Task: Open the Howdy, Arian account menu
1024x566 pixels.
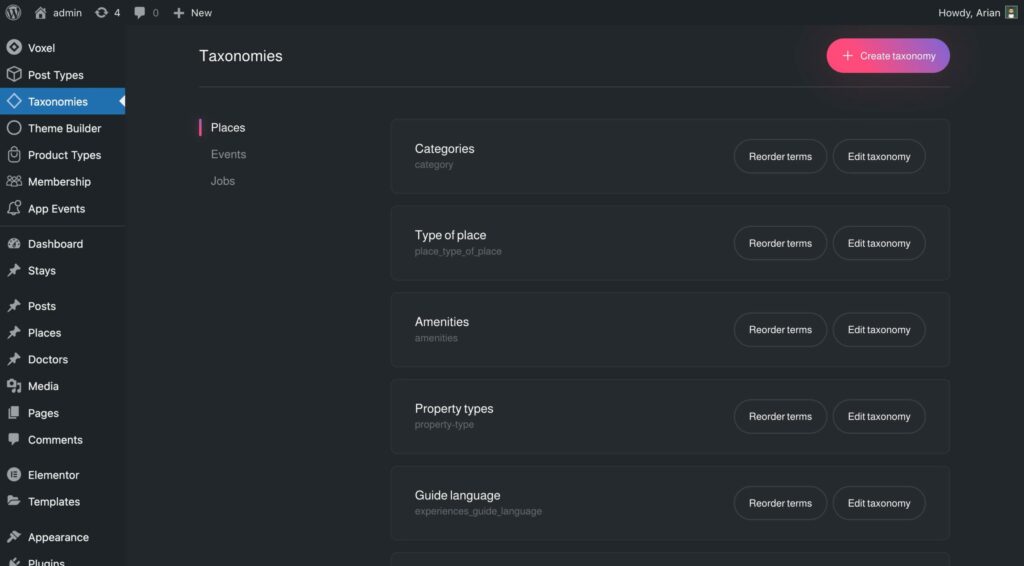Action: point(969,13)
